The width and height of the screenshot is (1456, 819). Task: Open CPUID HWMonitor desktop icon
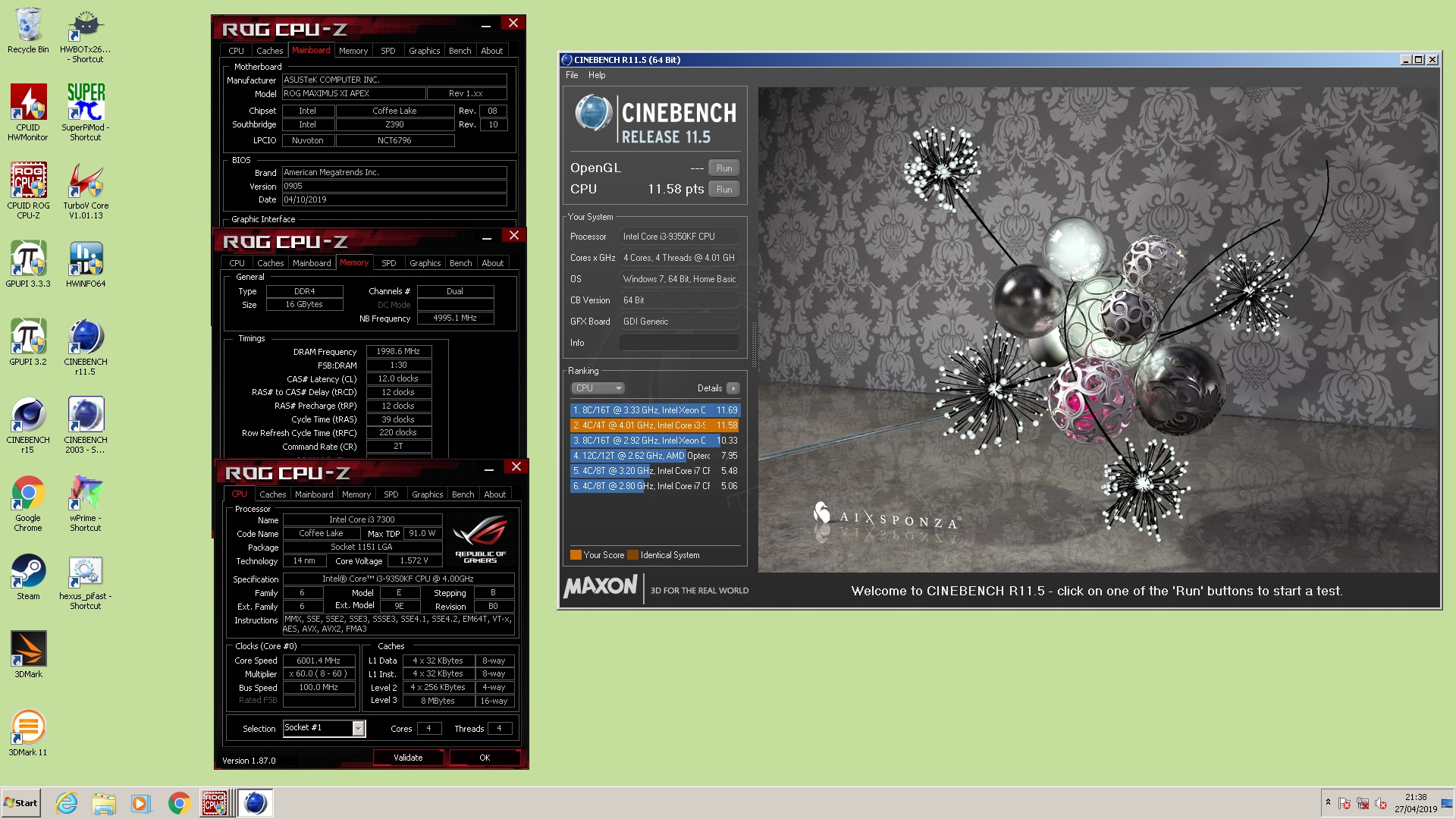(28, 112)
